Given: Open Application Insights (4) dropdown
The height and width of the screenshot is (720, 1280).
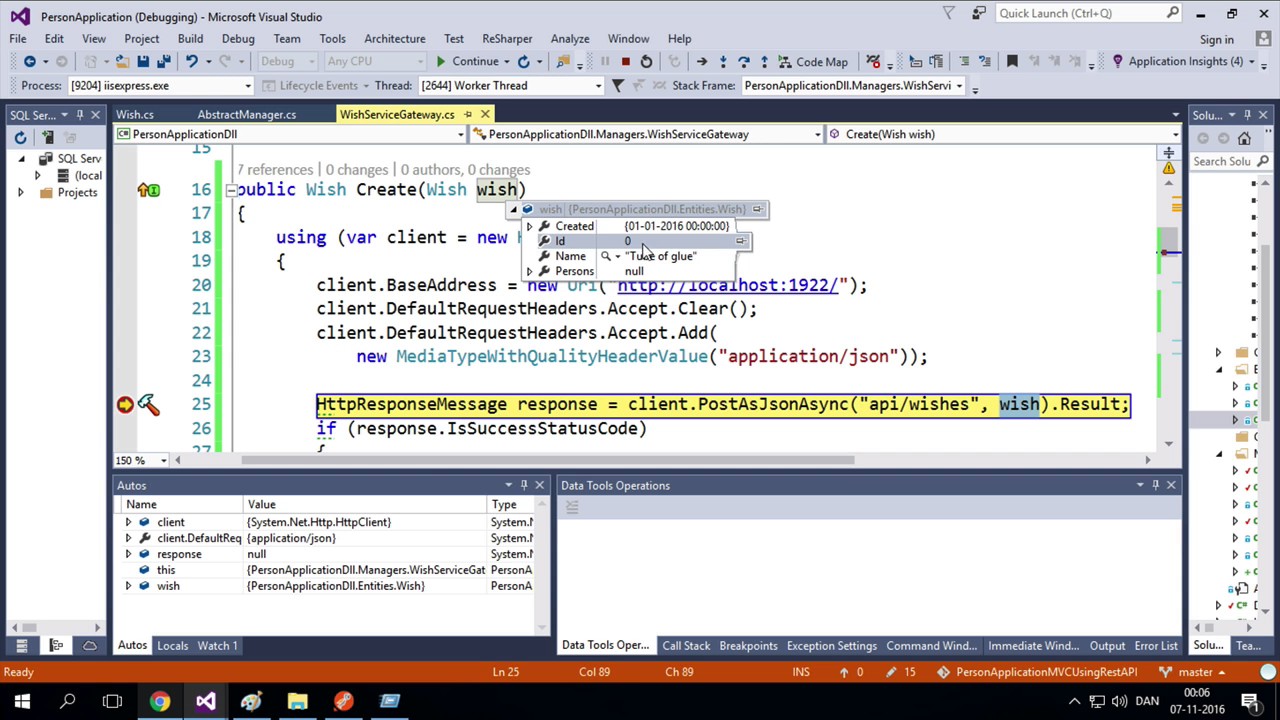Looking at the screenshot, I should [x=1185, y=62].
